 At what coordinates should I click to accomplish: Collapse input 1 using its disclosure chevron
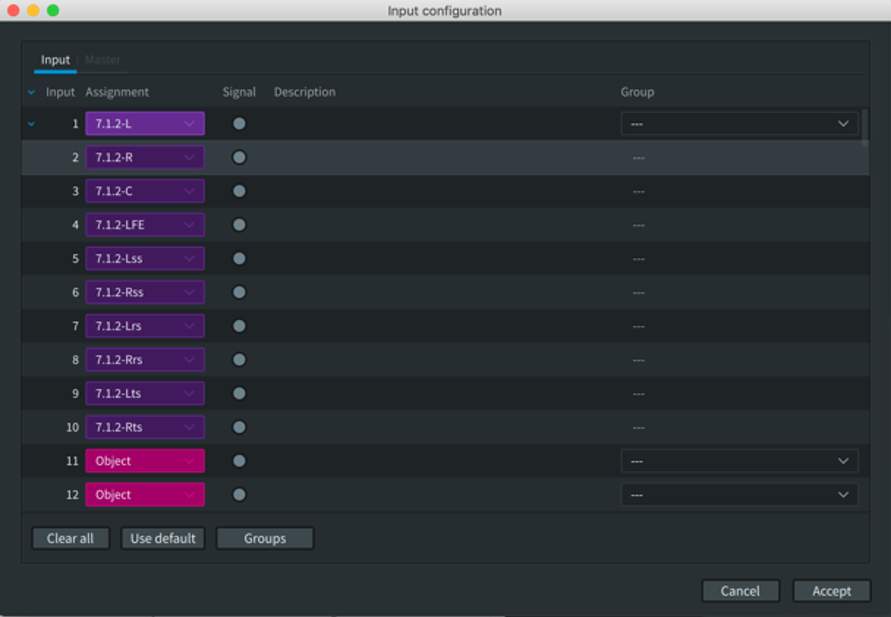coord(29,123)
